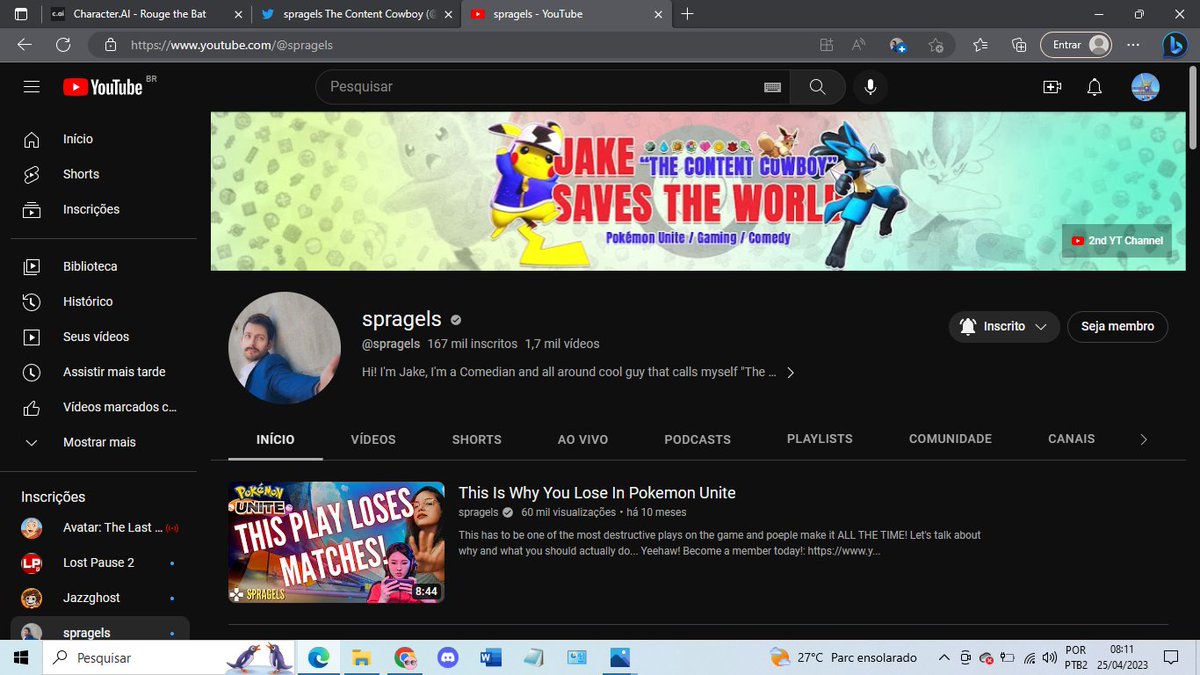Image resolution: width=1200 pixels, height=675 pixels.
Task: Open the weather widget 27°C
Action: click(x=843, y=657)
